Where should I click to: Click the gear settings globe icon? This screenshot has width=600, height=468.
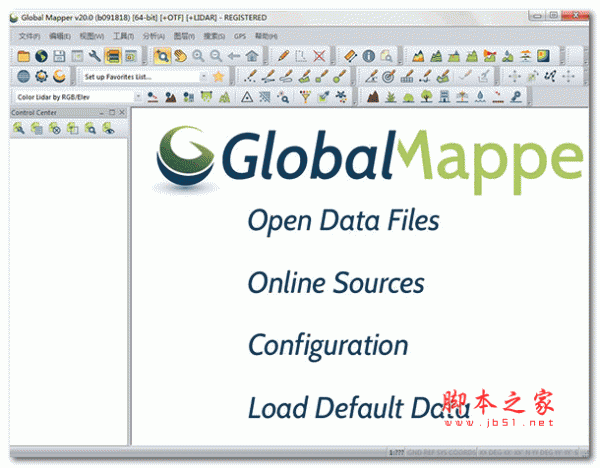41,77
